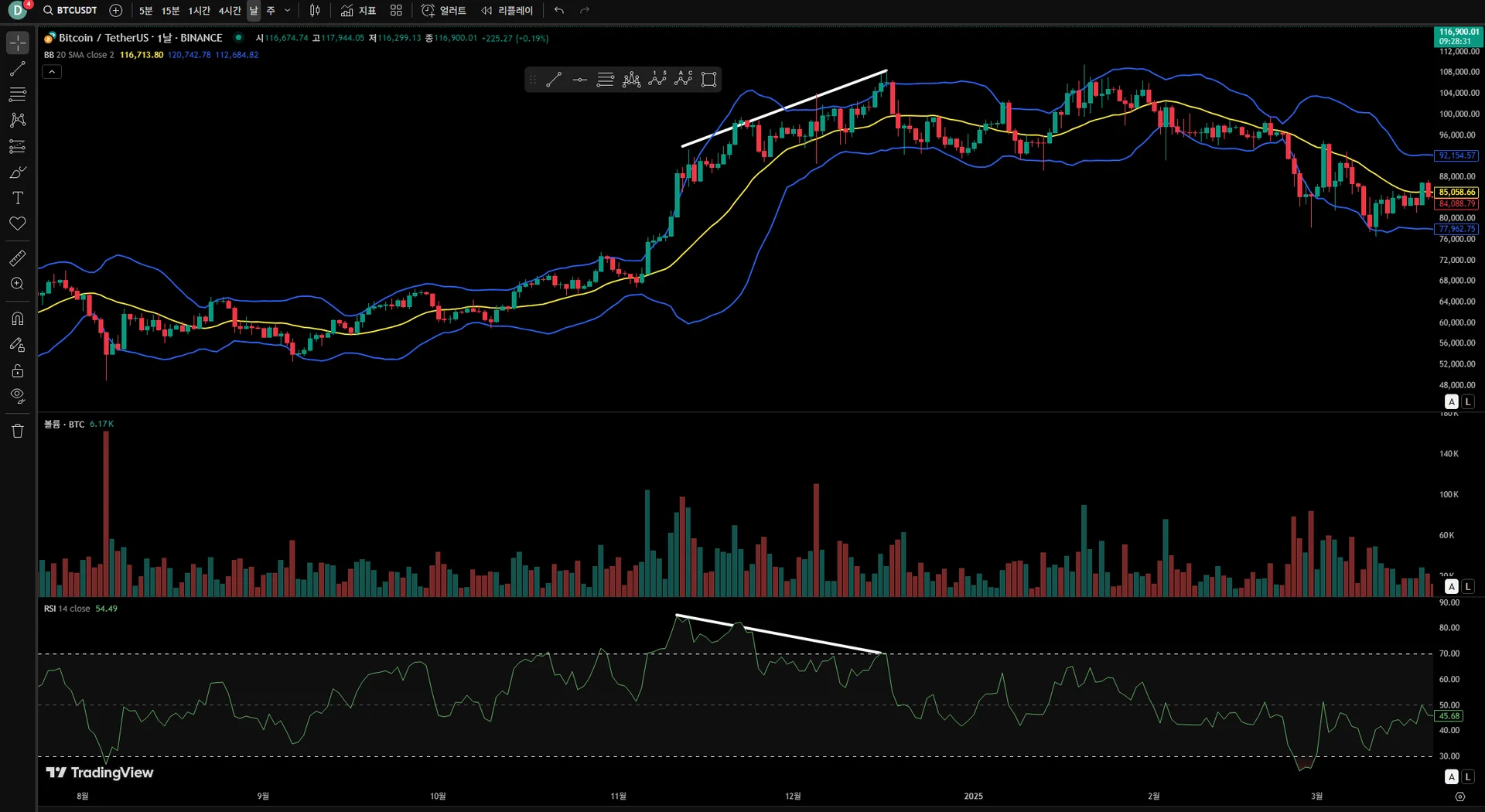Select Fib retracement in floating toolbar
The height and width of the screenshot is (812, 1485).
[606, 80]
